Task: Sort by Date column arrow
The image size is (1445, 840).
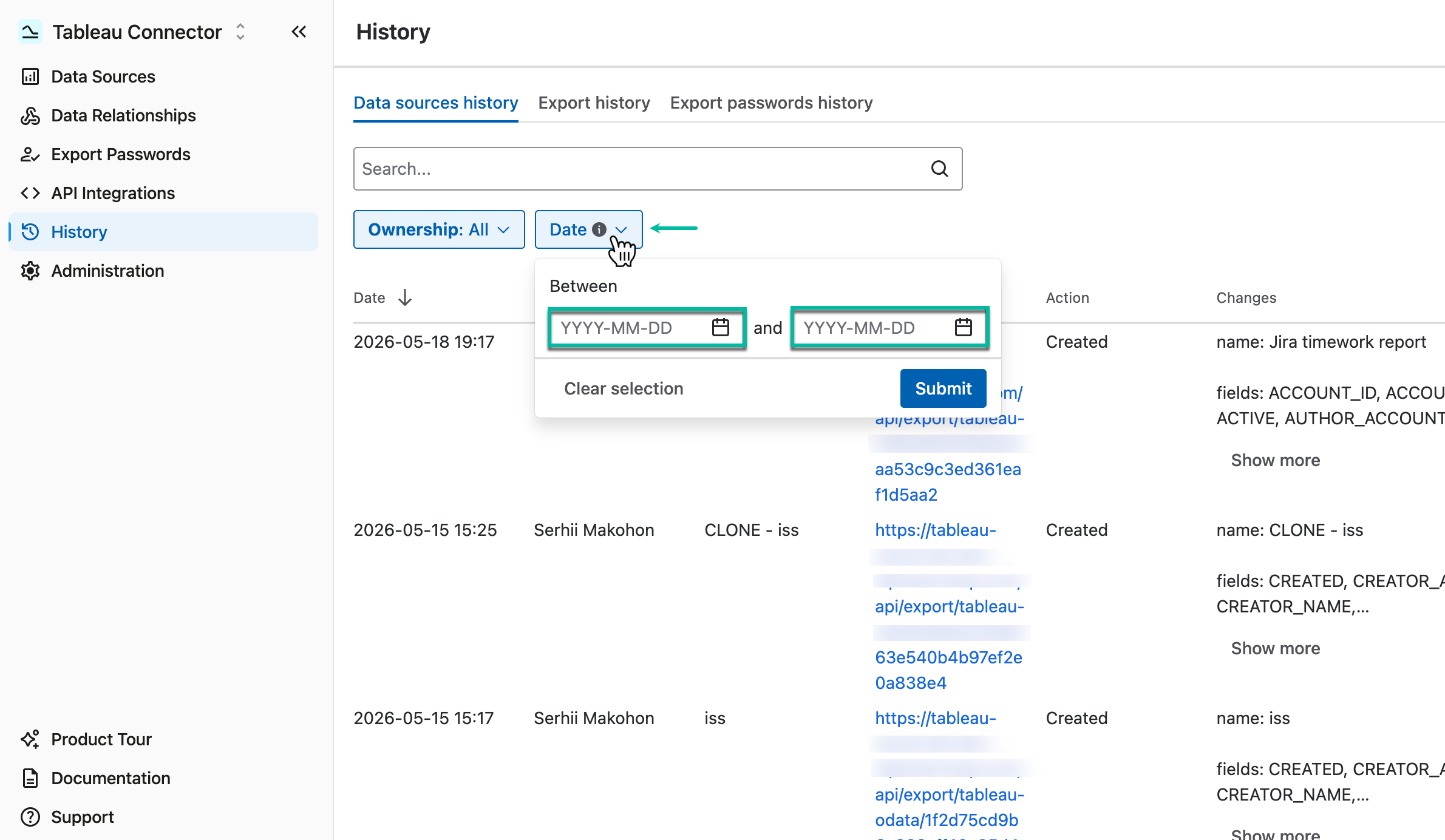Action: click(x=405, y=298)
